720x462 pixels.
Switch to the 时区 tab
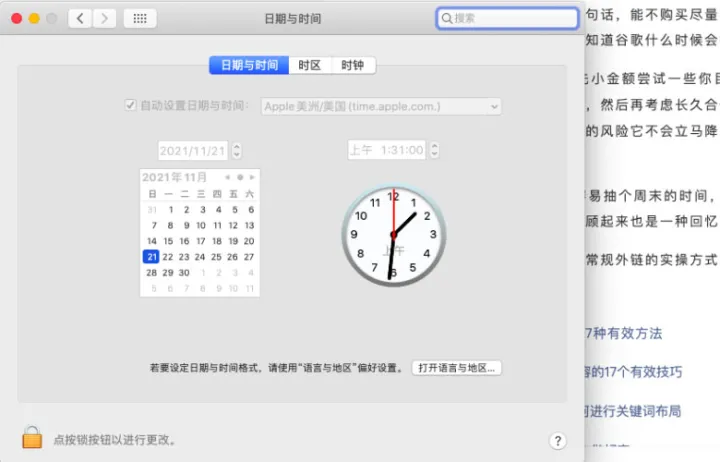309,65
